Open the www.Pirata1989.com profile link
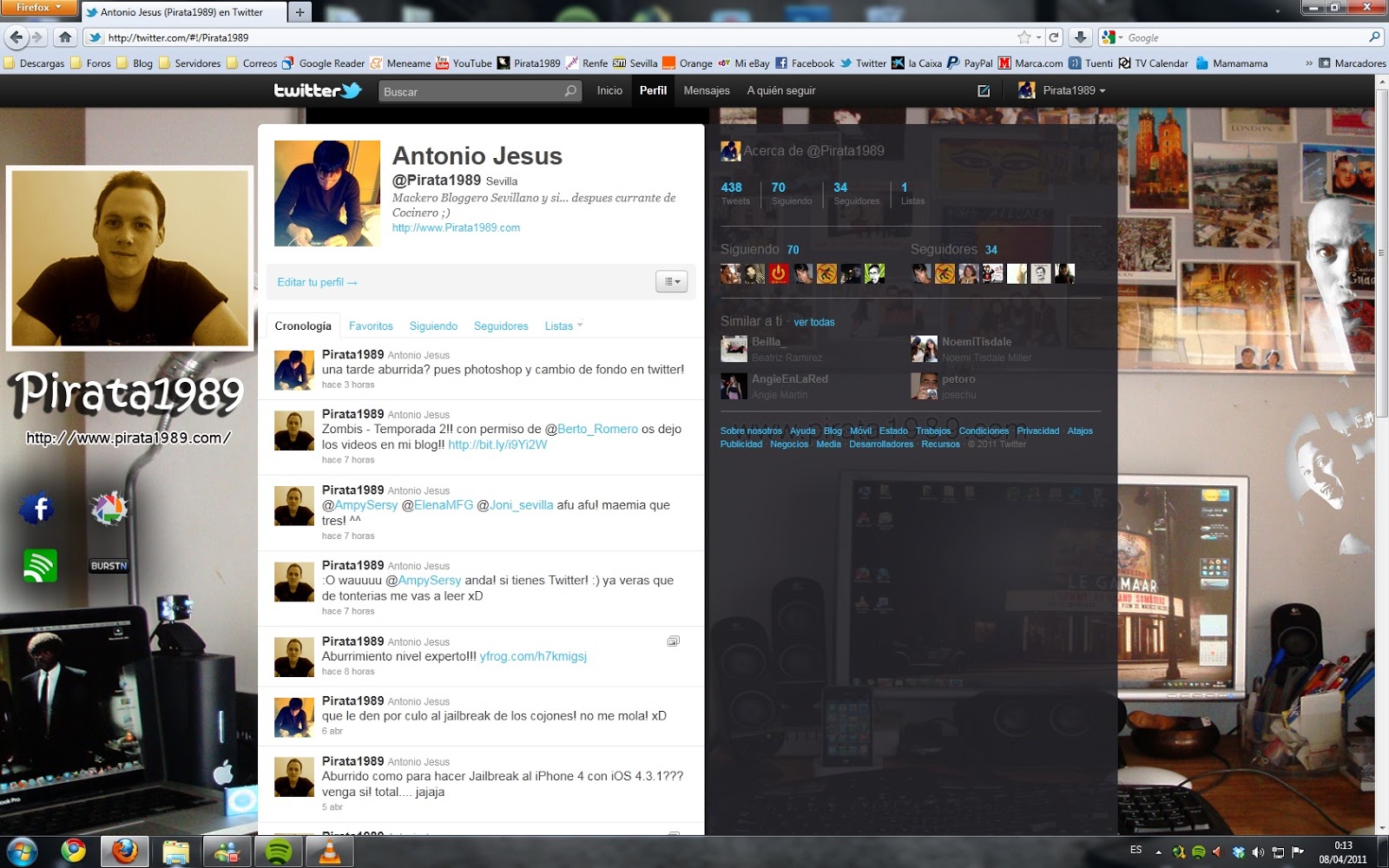The width and height of the screenshot is (1389, 868). coord(456,228)
